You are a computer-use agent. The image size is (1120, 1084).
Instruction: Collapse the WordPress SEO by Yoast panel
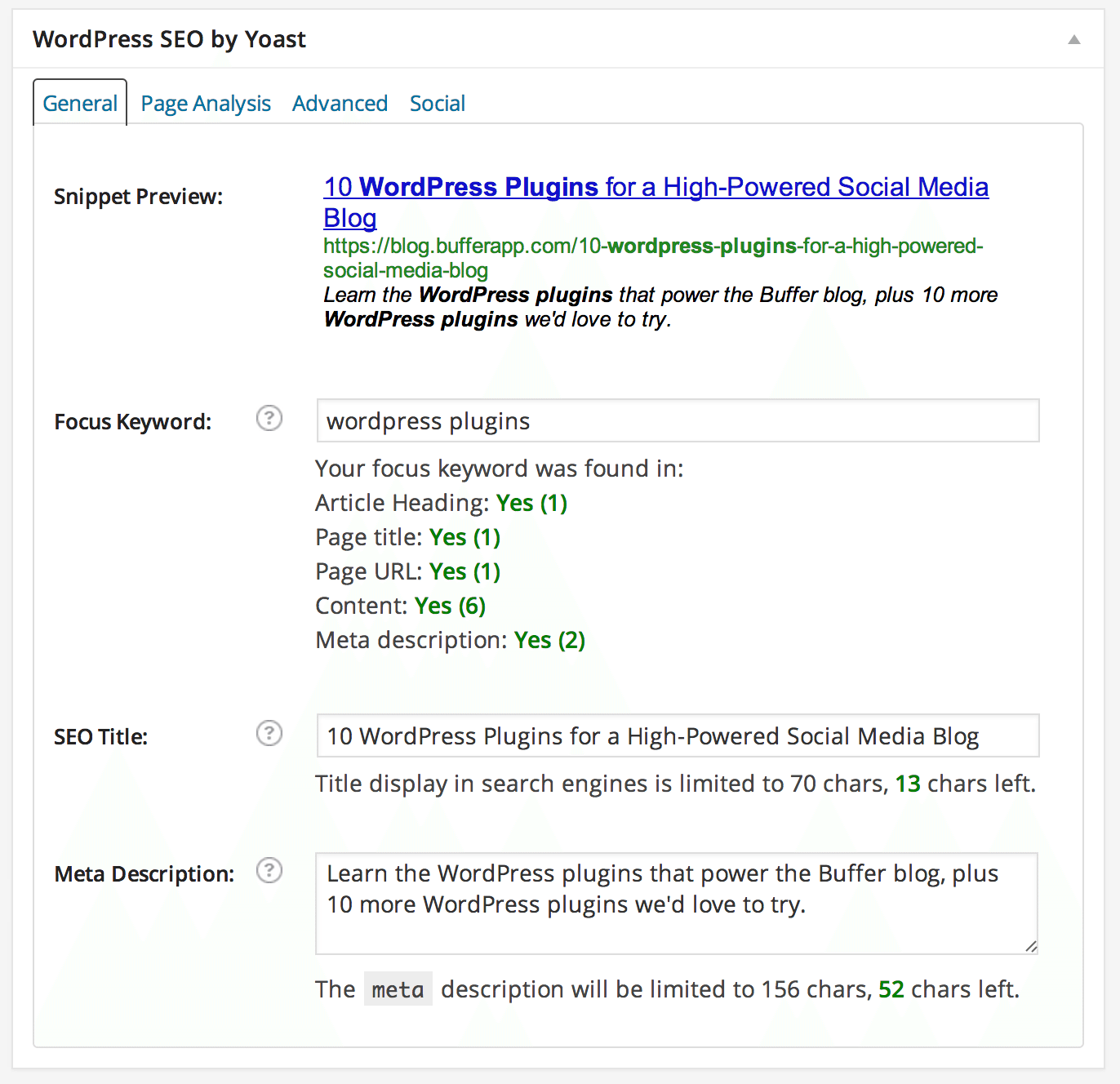click(x=1073, y=38)
